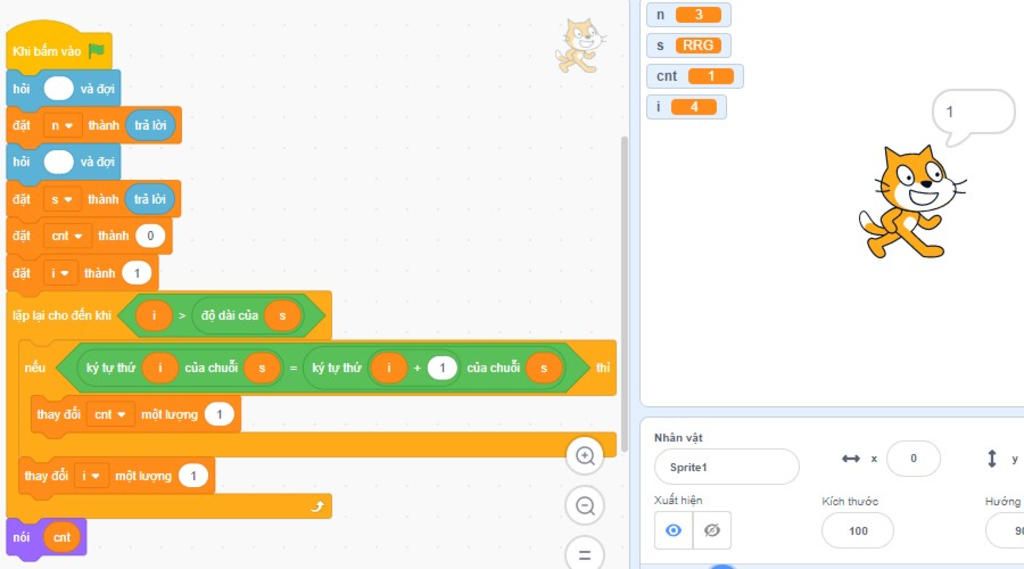Click the horizontal x-position arrows icon
This screenshot has height=569, width=1024.
pyautogui.click(x=851, y=459)
